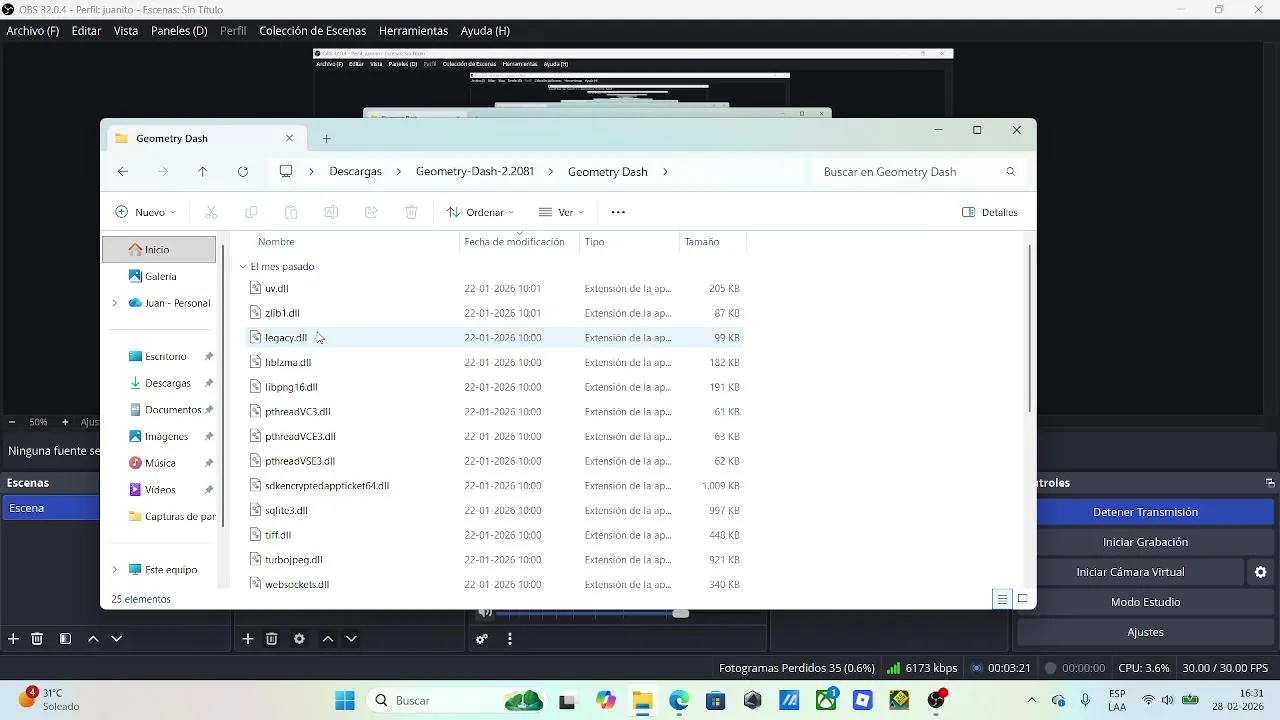
Task: Unpin Escritorio using its pin icon
Action: tap(209, 357)
